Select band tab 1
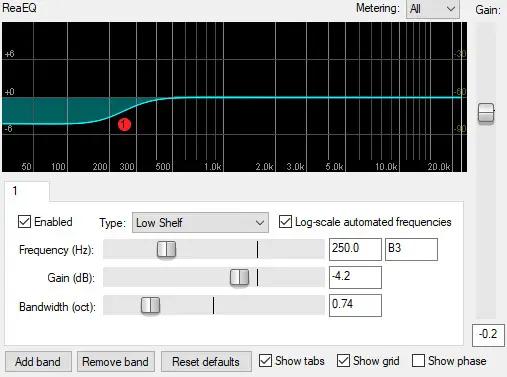Image resolution: width=507 pixels, height=377 pixels. pos(27,191)
